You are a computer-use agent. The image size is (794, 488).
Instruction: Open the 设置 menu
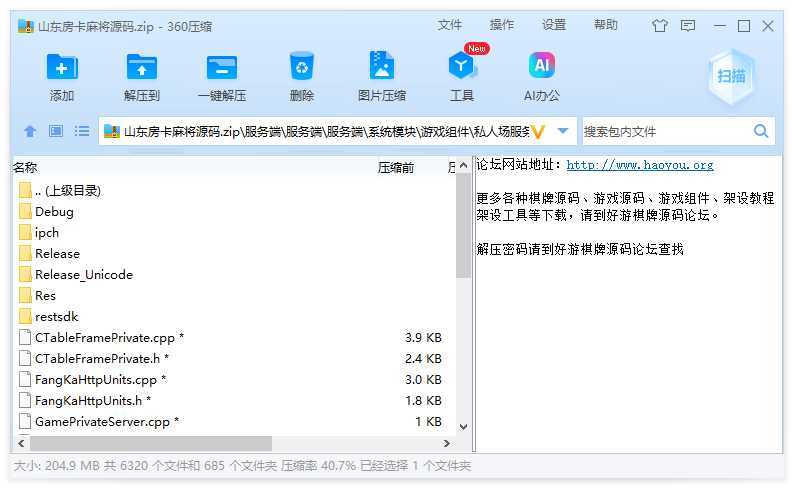553,25
